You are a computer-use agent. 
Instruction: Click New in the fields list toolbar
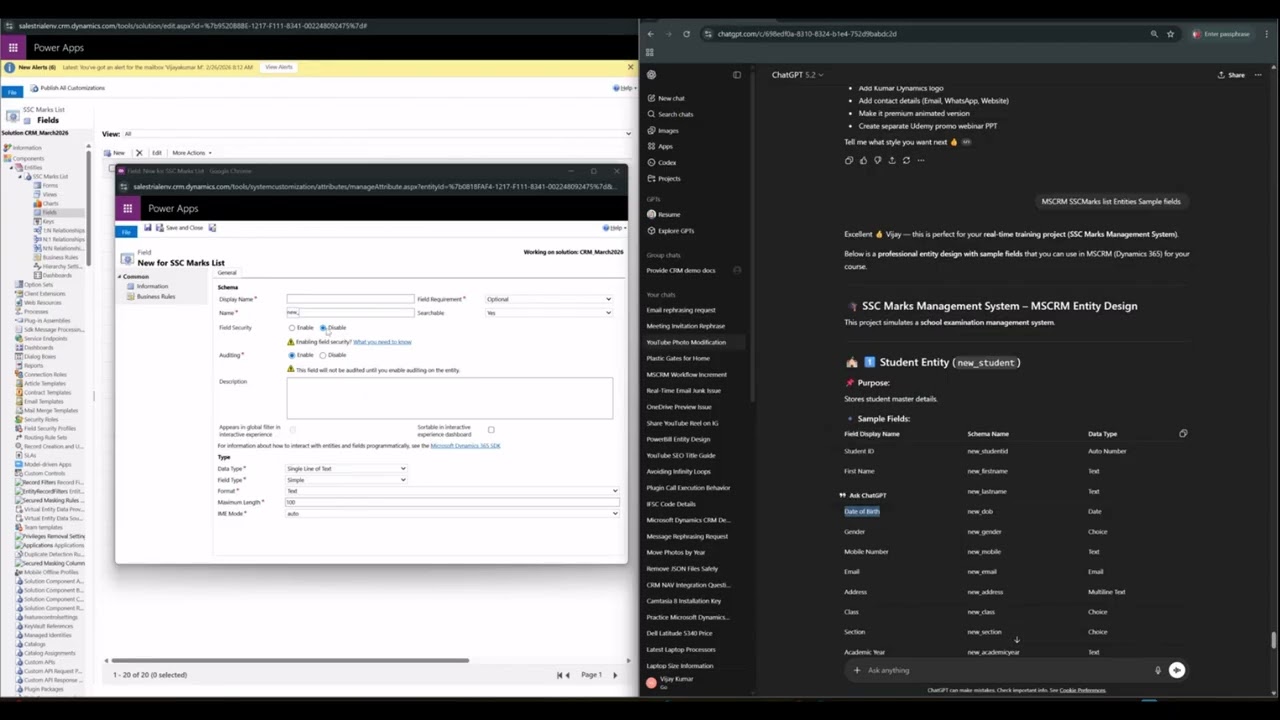click(113, 153)
